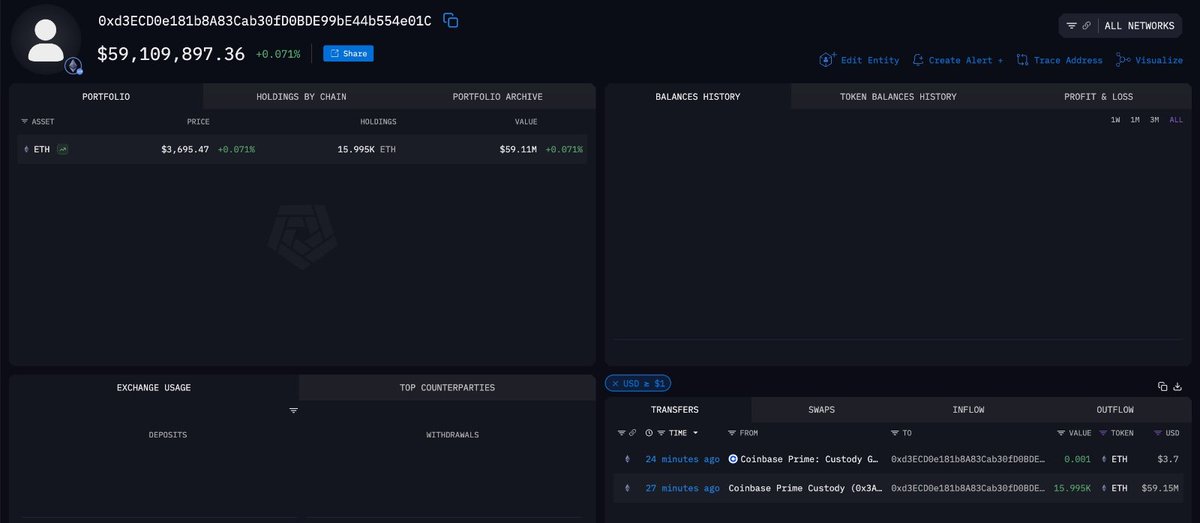
Task: Click the copy icon above transfers table
Action: tap(1162, 386)
